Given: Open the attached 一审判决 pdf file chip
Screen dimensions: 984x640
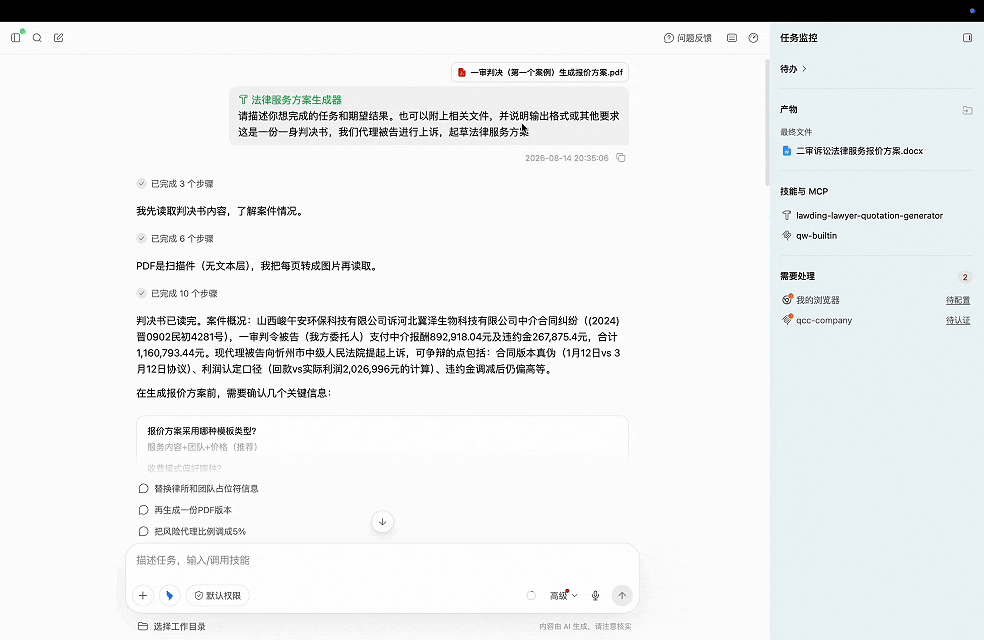Looking at the screenshot, I should pyautogui.click(x=540, y=72).
